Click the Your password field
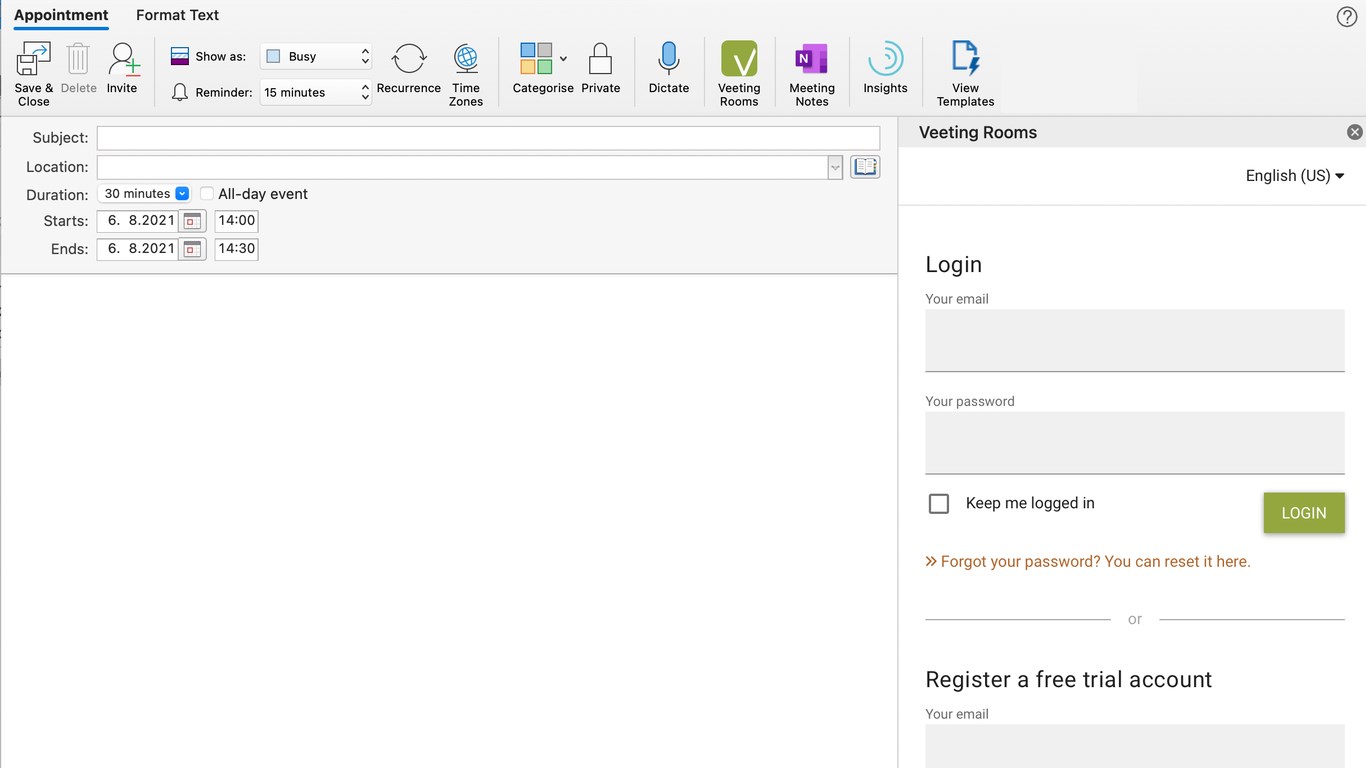This screenshot has width=1366, height=768. click(x=1135, y=443)
